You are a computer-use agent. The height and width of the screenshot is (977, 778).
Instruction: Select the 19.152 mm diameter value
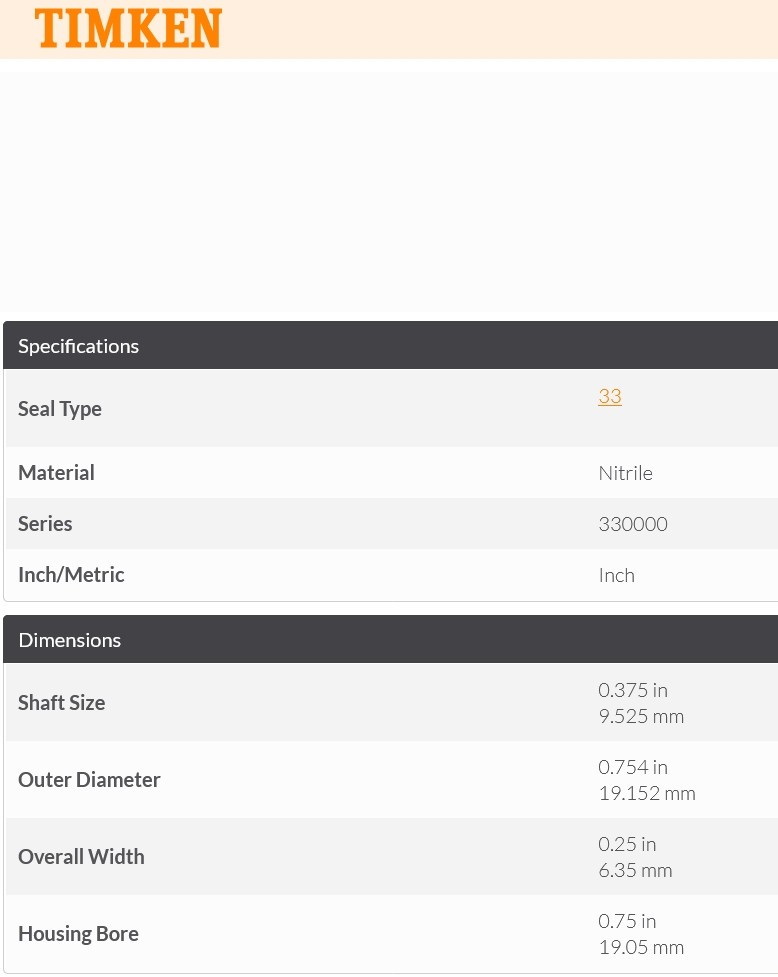(x=647, y=794)
